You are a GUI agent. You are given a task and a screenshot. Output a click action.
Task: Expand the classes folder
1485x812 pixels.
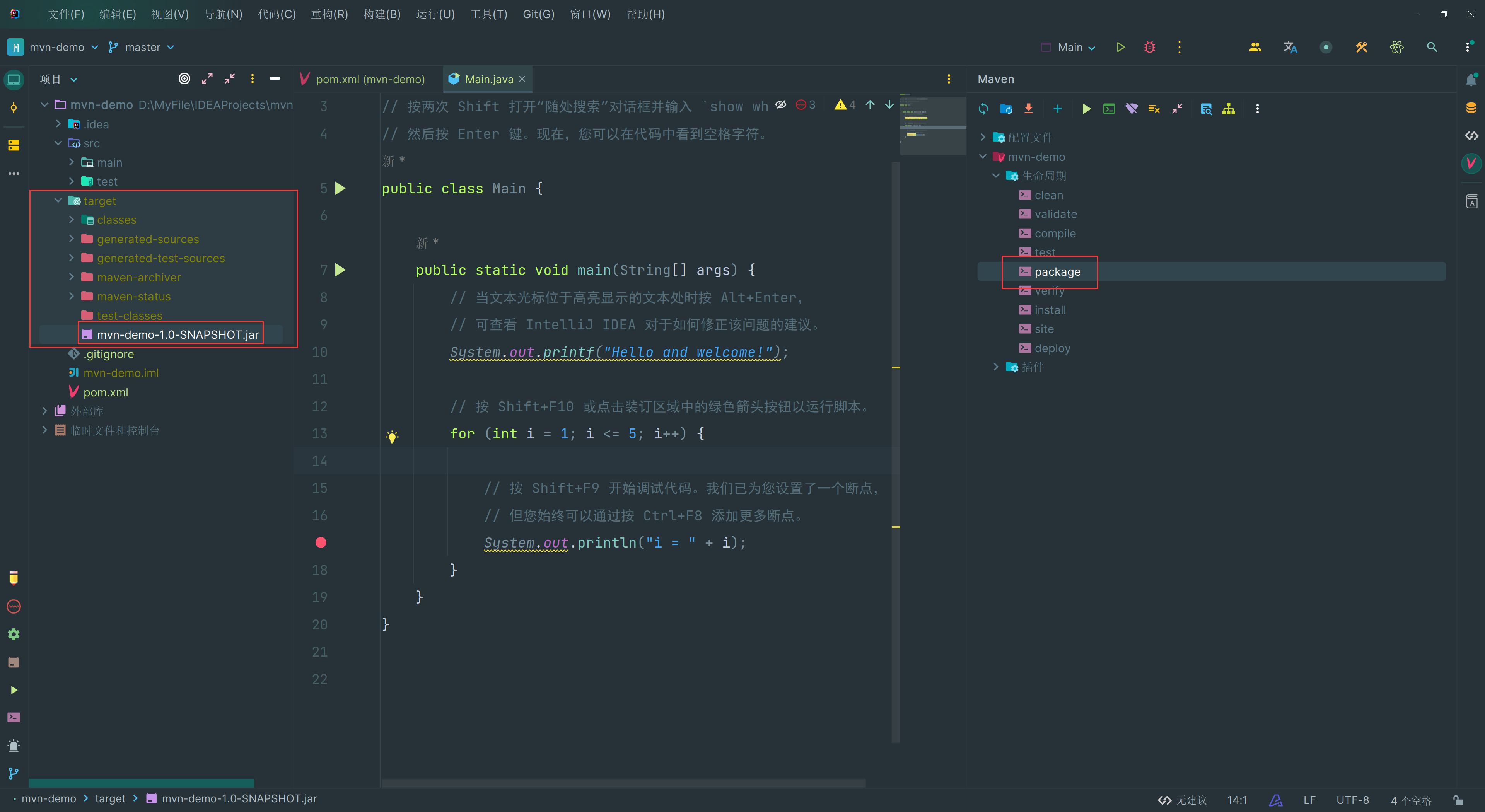click(x=72, y=220)
